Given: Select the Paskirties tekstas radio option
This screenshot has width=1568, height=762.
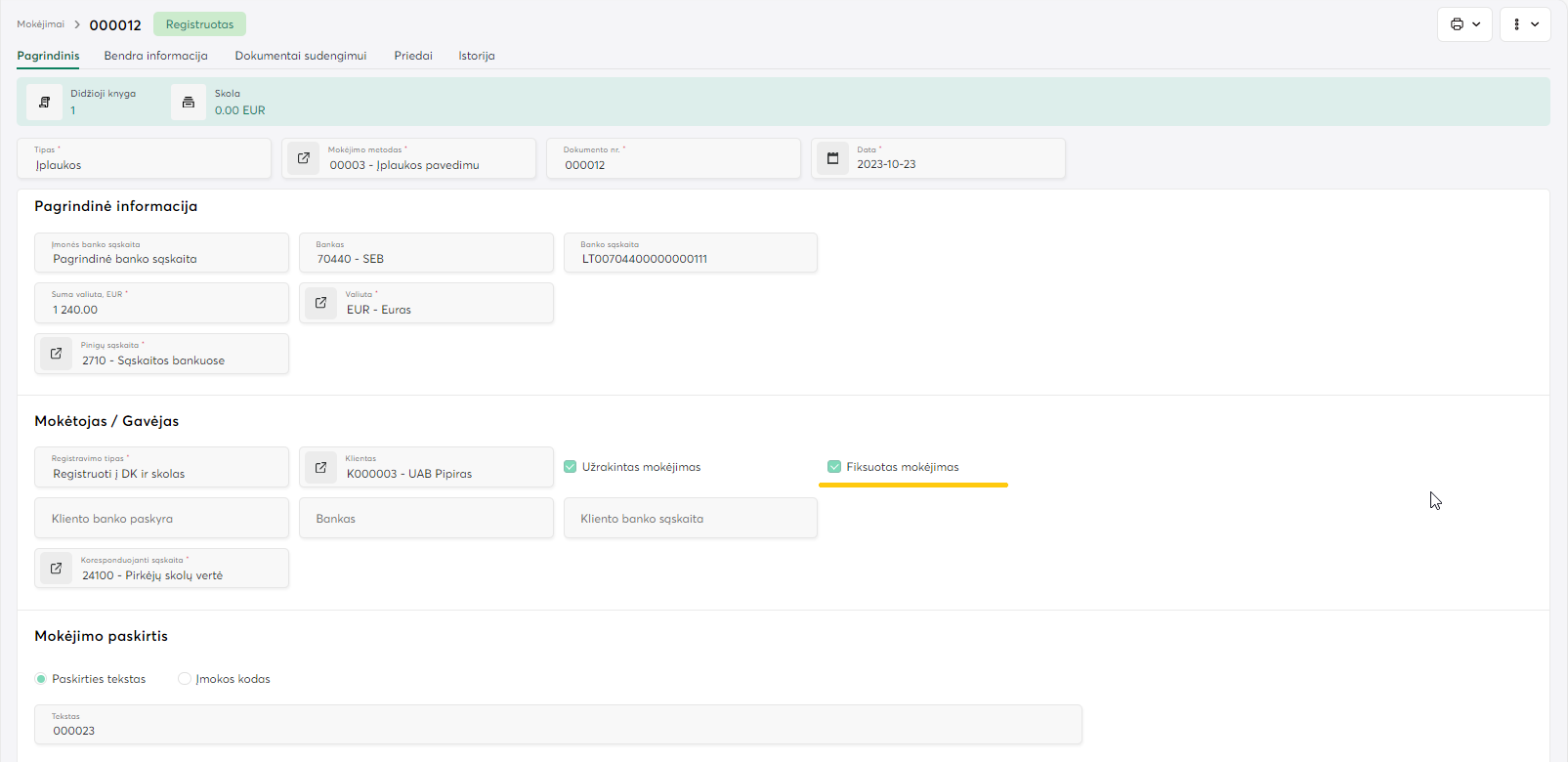Looking at the screenshot, I should [x=41, y=679].
